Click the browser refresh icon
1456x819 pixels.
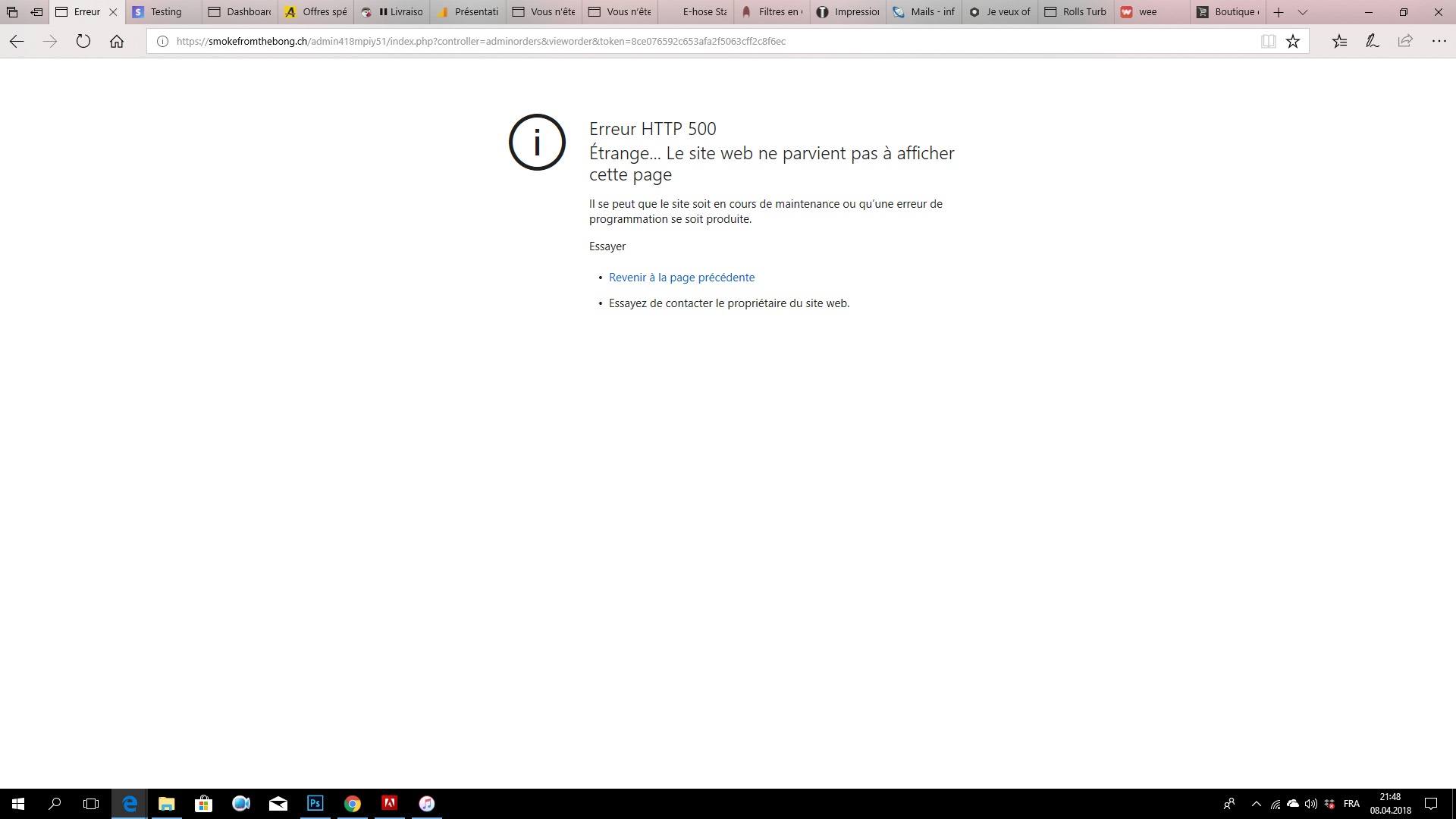[x=83, y=42]
